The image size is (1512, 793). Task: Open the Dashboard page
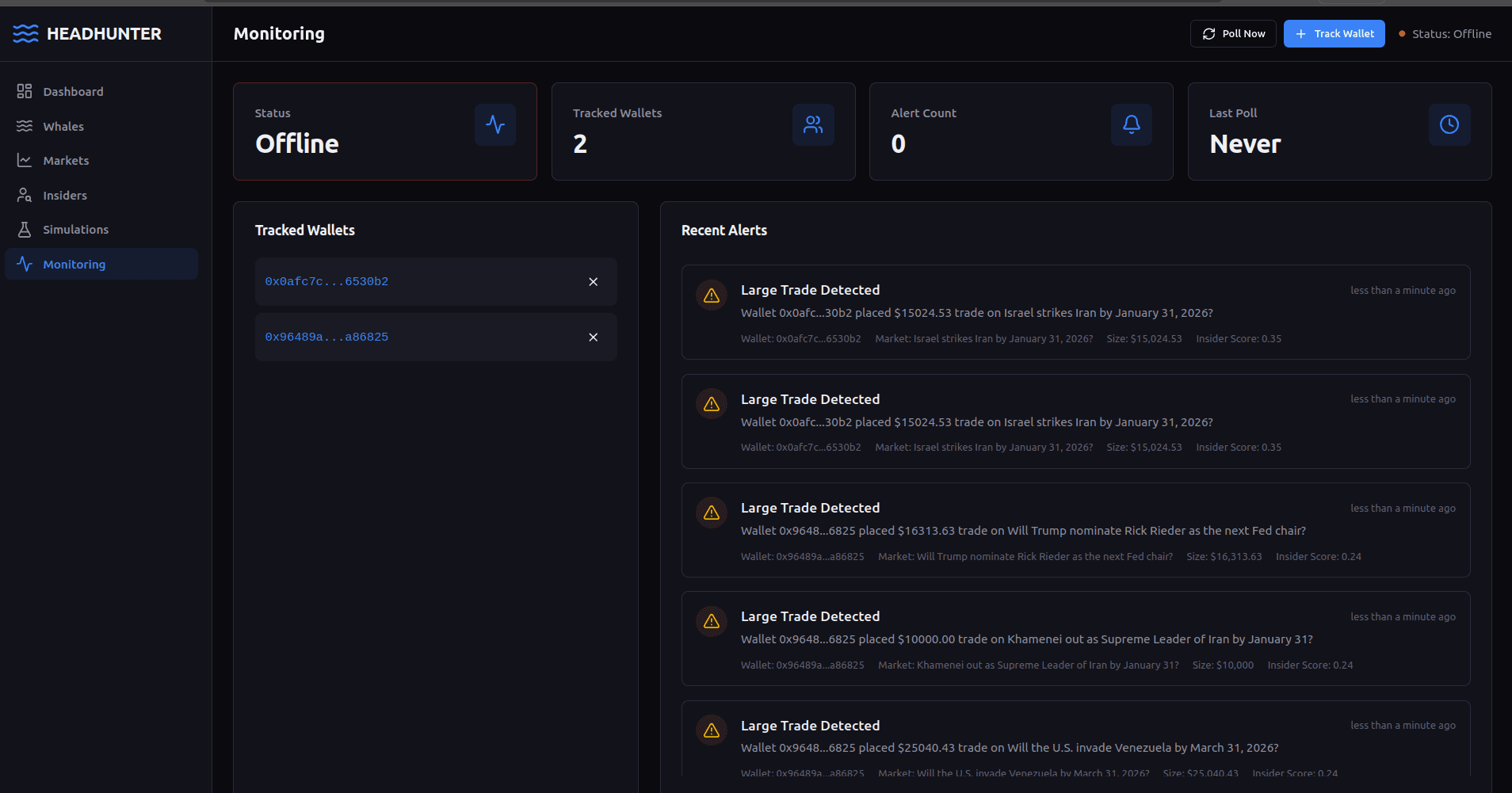(x=73, y=92)
